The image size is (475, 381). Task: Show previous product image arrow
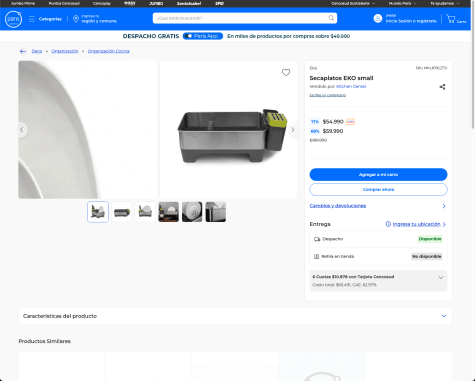tap(22, 130)
